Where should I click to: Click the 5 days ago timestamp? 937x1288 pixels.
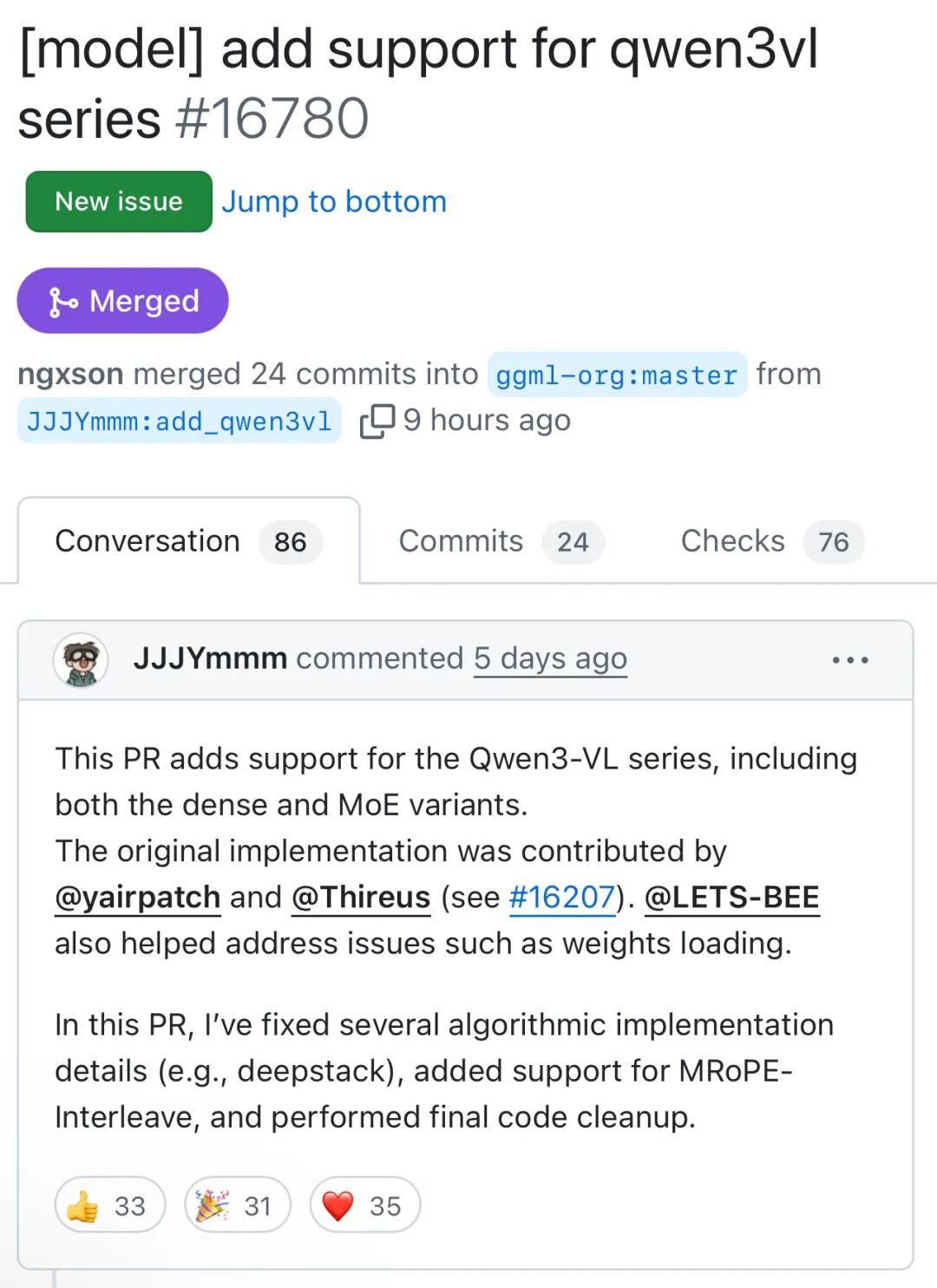pyautogui.click(x=550, y=659)
